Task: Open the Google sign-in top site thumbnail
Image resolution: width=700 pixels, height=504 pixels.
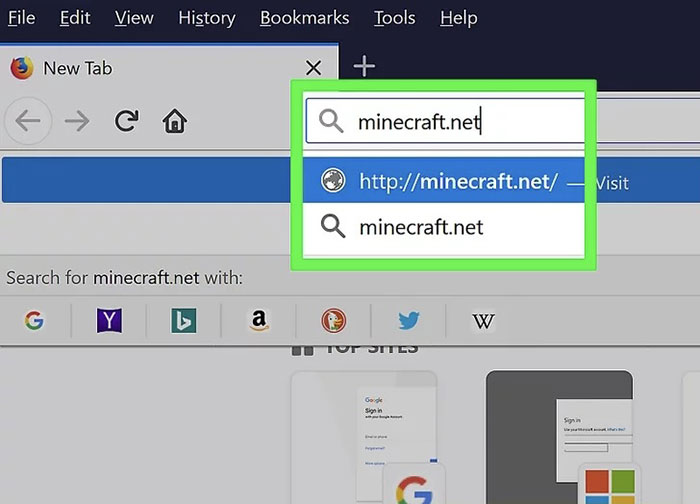Action: coord(364,437)
